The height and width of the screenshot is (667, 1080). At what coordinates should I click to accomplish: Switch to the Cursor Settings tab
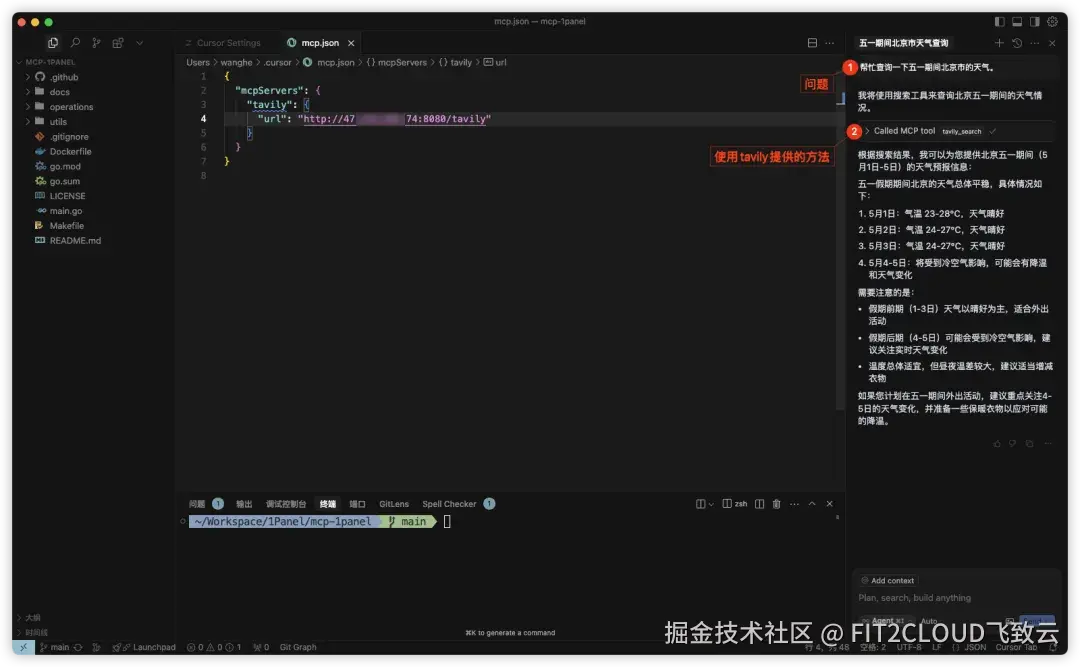pos(222,43)
